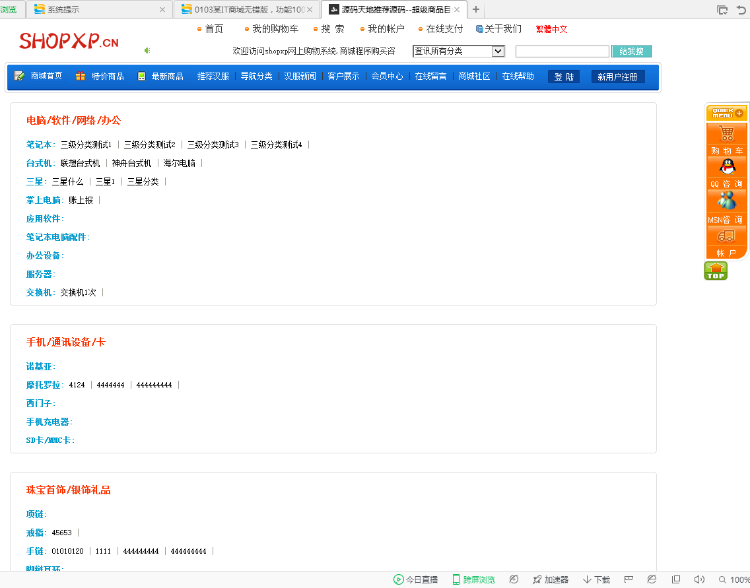
Task: Open the 4124 link under 摩托罗拉
Action: (x=77, y=385)
